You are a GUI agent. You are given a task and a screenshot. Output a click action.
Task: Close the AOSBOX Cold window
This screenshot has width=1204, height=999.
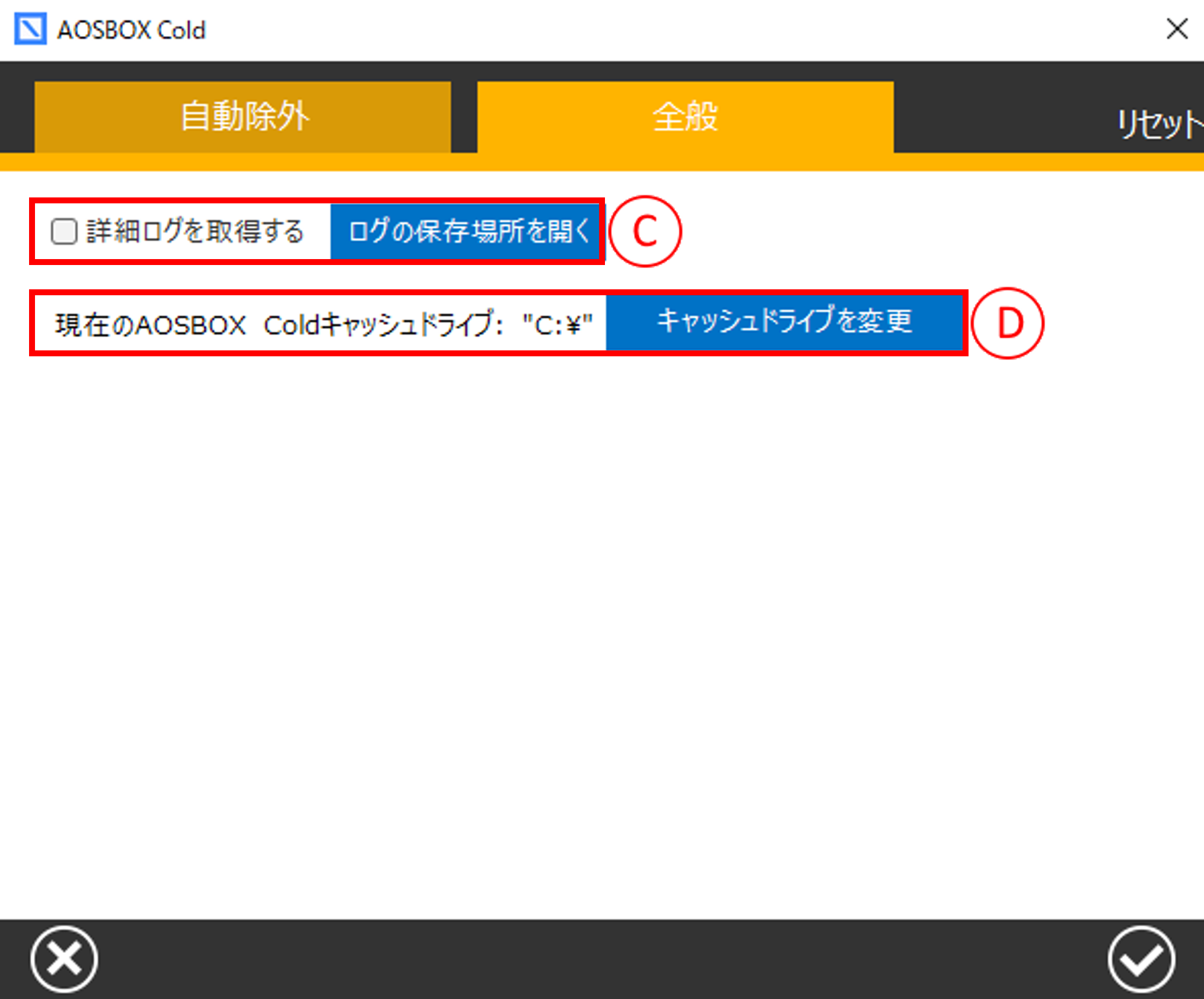[1177, 28]
